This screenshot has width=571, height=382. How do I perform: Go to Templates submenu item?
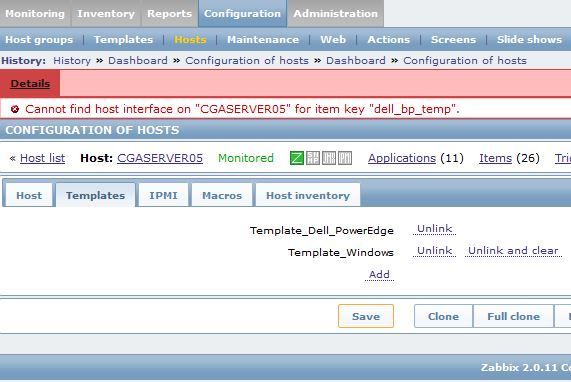123,39
